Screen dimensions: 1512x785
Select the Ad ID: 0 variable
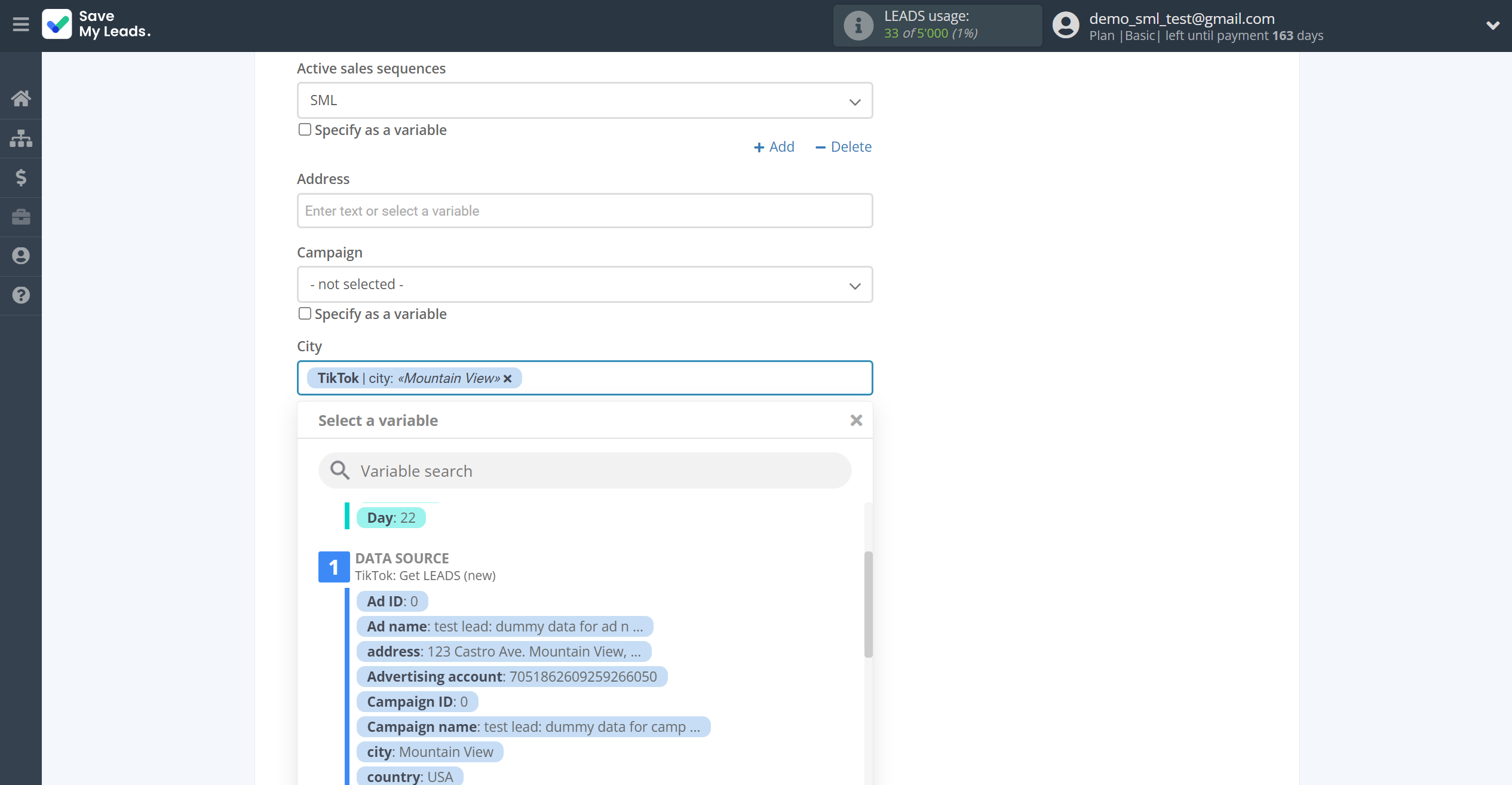pyautogui.click(x=392, y=602)
